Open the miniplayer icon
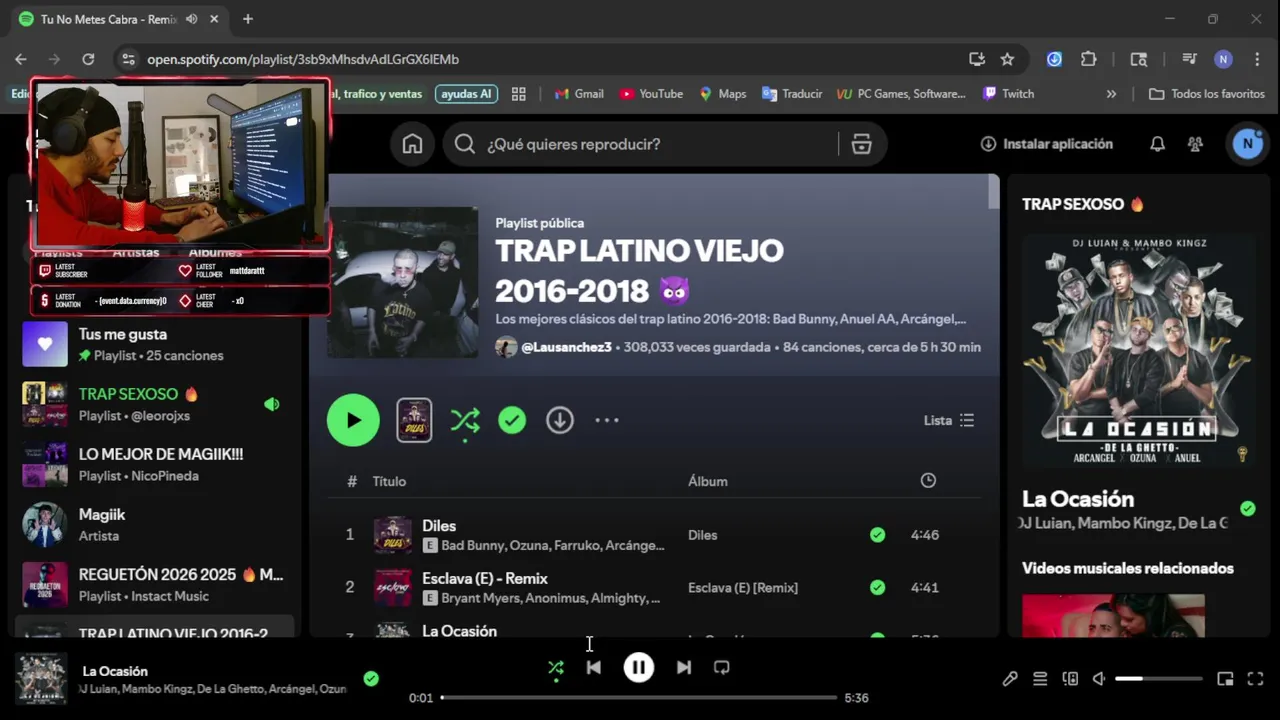This screenshot has height=720, width=1280. coord(1225,679)
